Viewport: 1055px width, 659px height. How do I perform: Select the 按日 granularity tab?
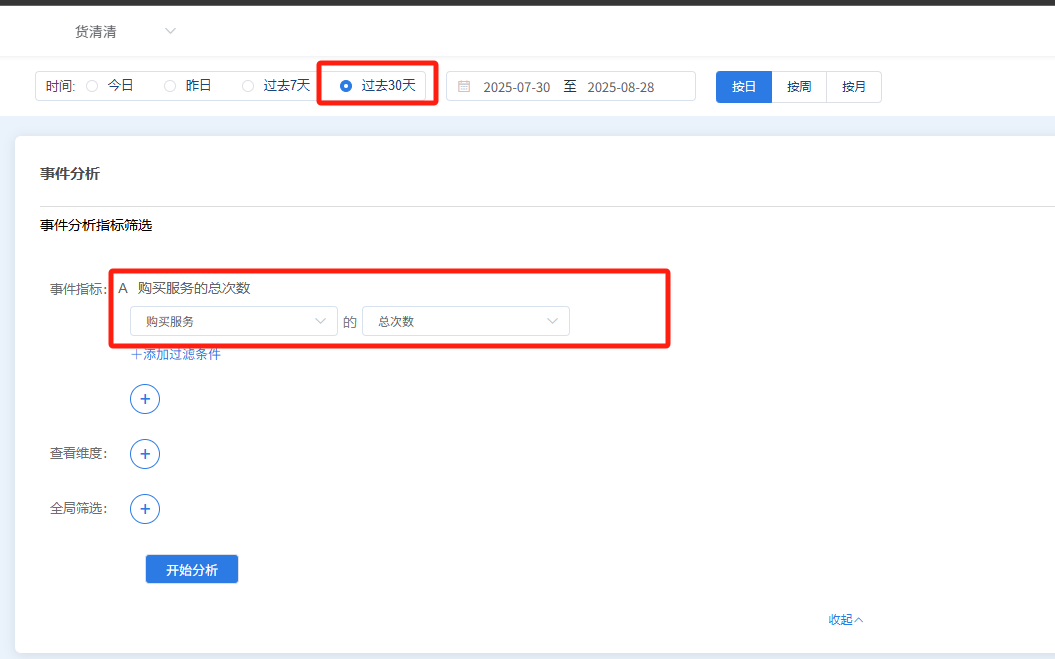tap(743, 87)
